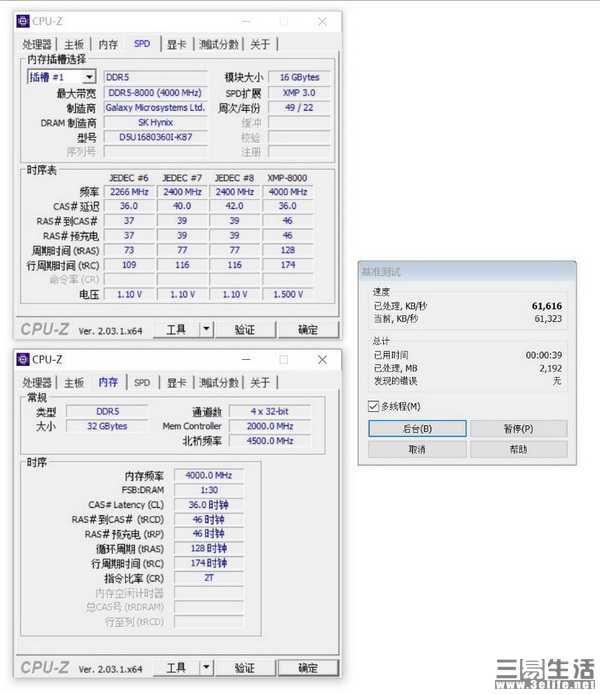
Task: Click the 42.0 CAS latency cell in JEDEC #8
Action: pyautogui.click(x=235, y=206)
